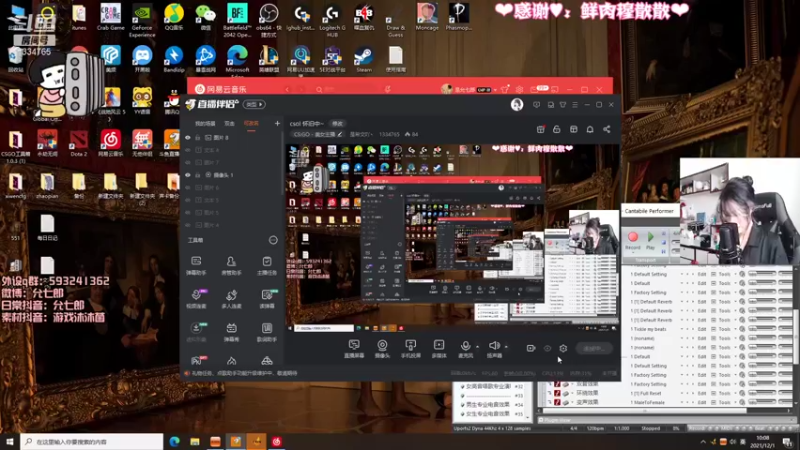Viewport: 800px width, 450px height.
Task: Open QQ Music desktop icon
Action: (x=174, y=17)
